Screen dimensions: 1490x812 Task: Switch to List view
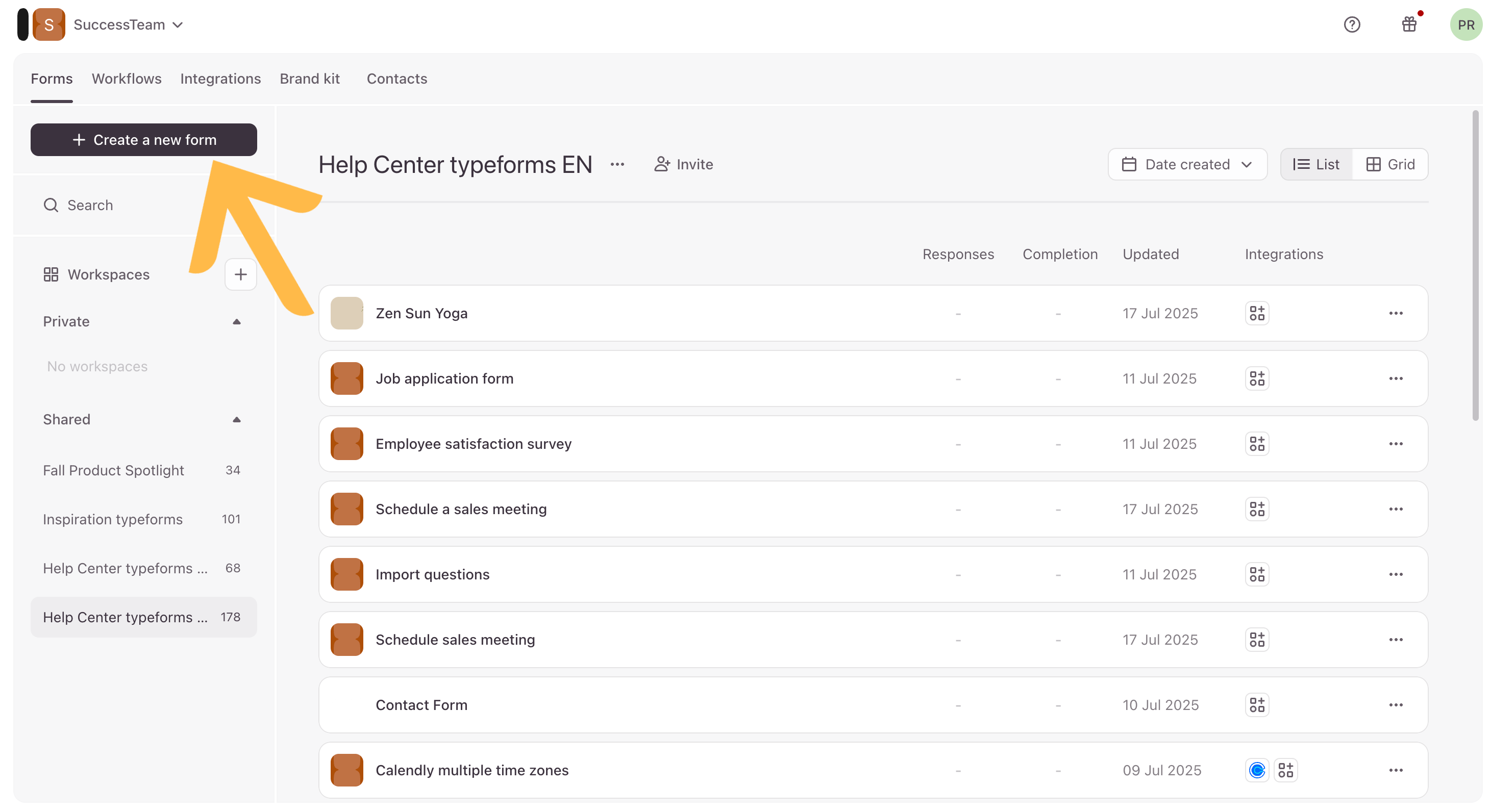pos(1316,165)
